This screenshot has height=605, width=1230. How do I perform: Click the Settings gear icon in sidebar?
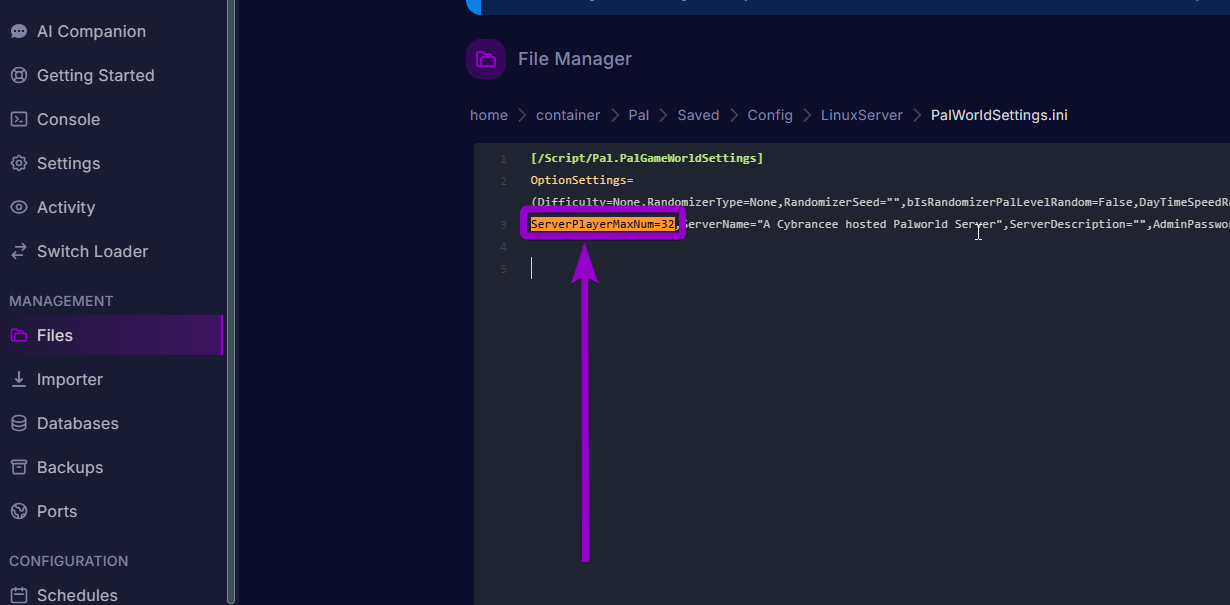point(18,164)
